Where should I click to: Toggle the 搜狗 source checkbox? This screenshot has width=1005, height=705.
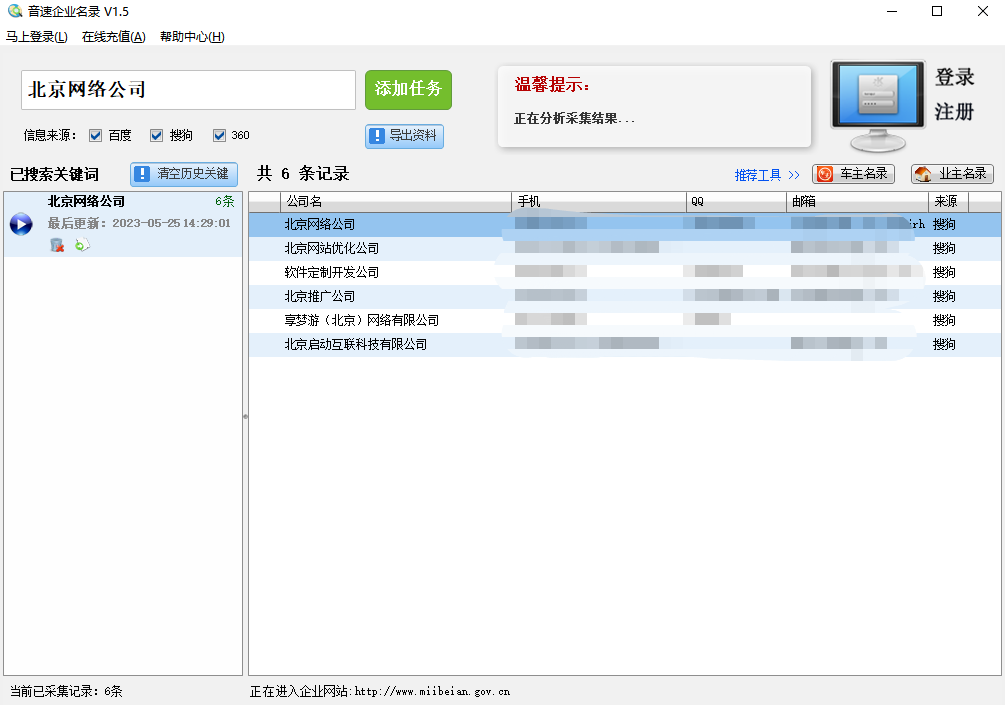(x=156, y=135)
